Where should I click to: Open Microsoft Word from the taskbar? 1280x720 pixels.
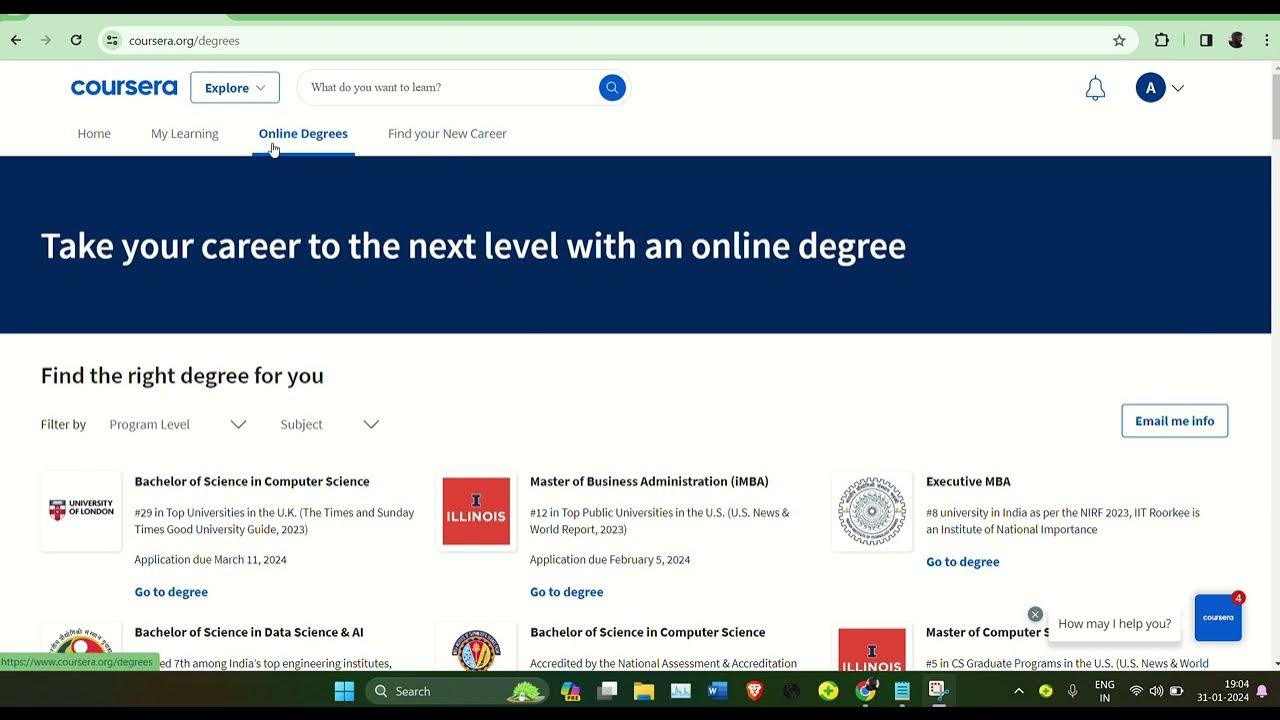pos(717,691)
